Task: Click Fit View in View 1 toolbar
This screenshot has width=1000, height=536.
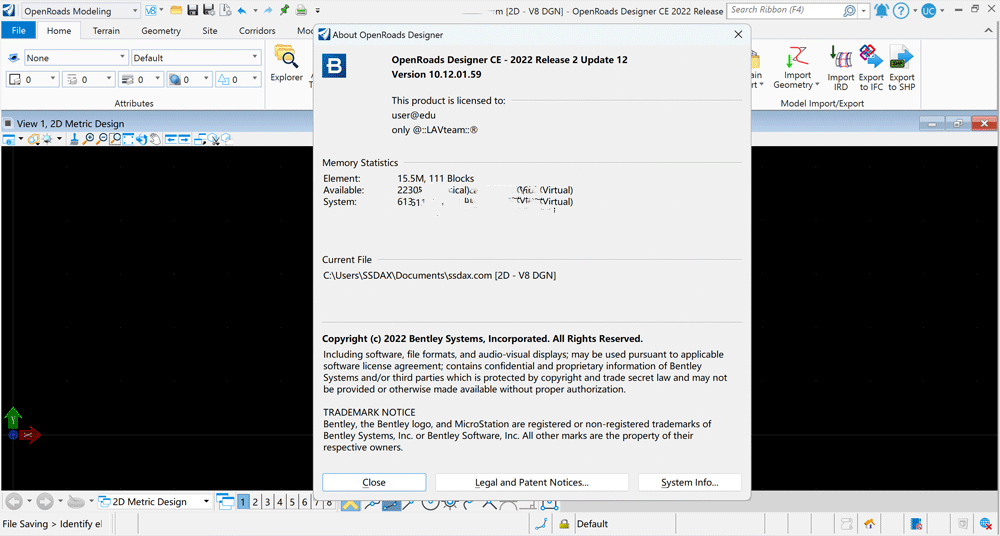Action: [128, 139]
